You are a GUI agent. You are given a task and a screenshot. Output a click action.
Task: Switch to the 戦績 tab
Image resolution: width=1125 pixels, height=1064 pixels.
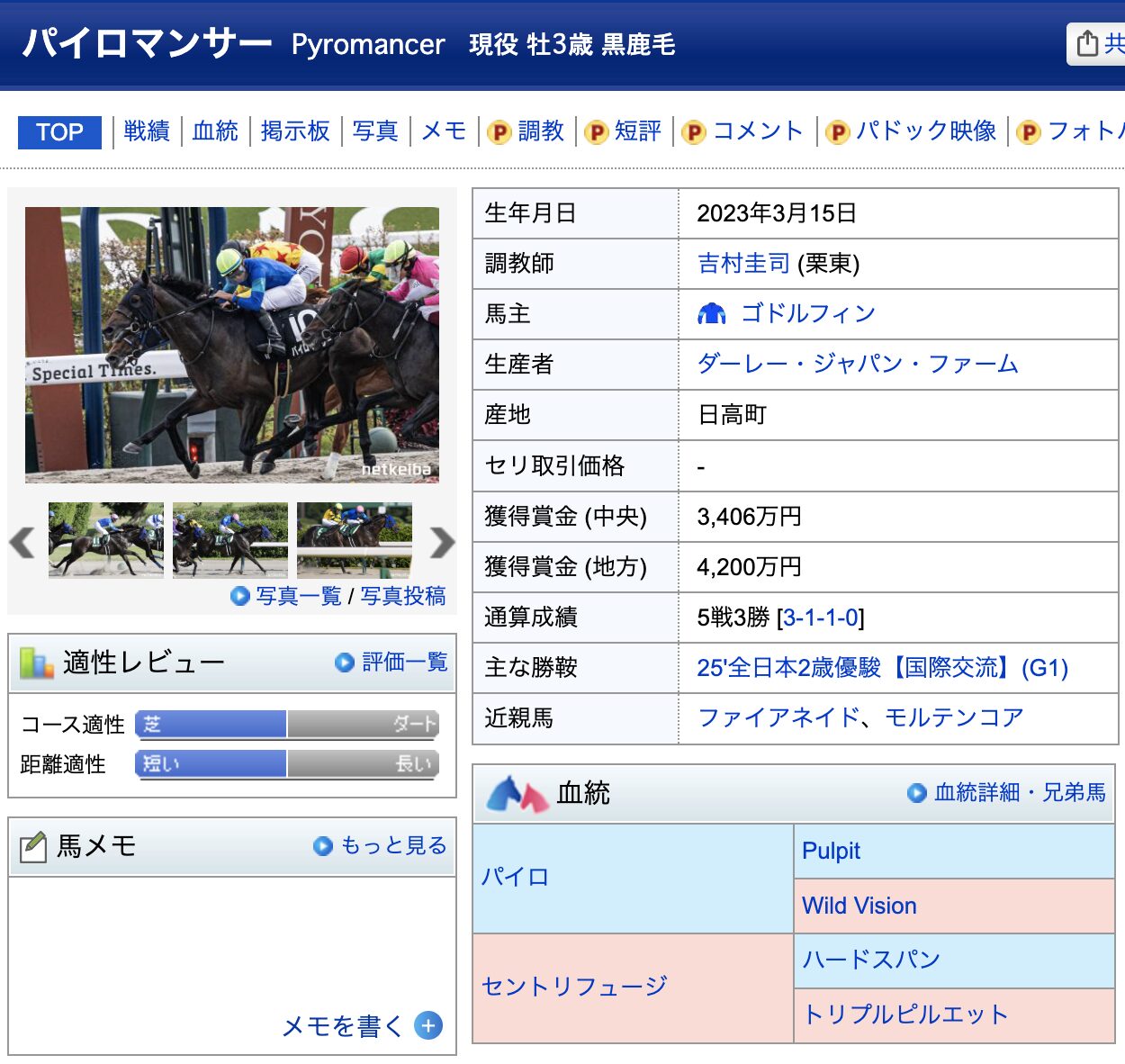coord(147,131)
